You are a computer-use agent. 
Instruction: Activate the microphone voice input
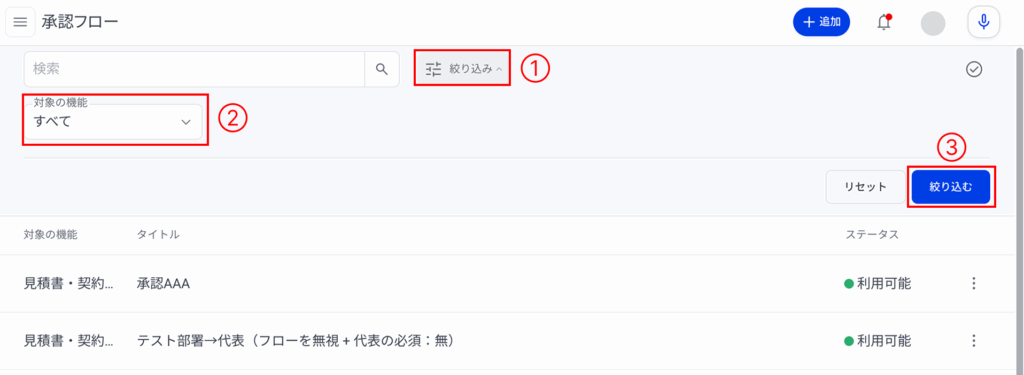[984, 22]
